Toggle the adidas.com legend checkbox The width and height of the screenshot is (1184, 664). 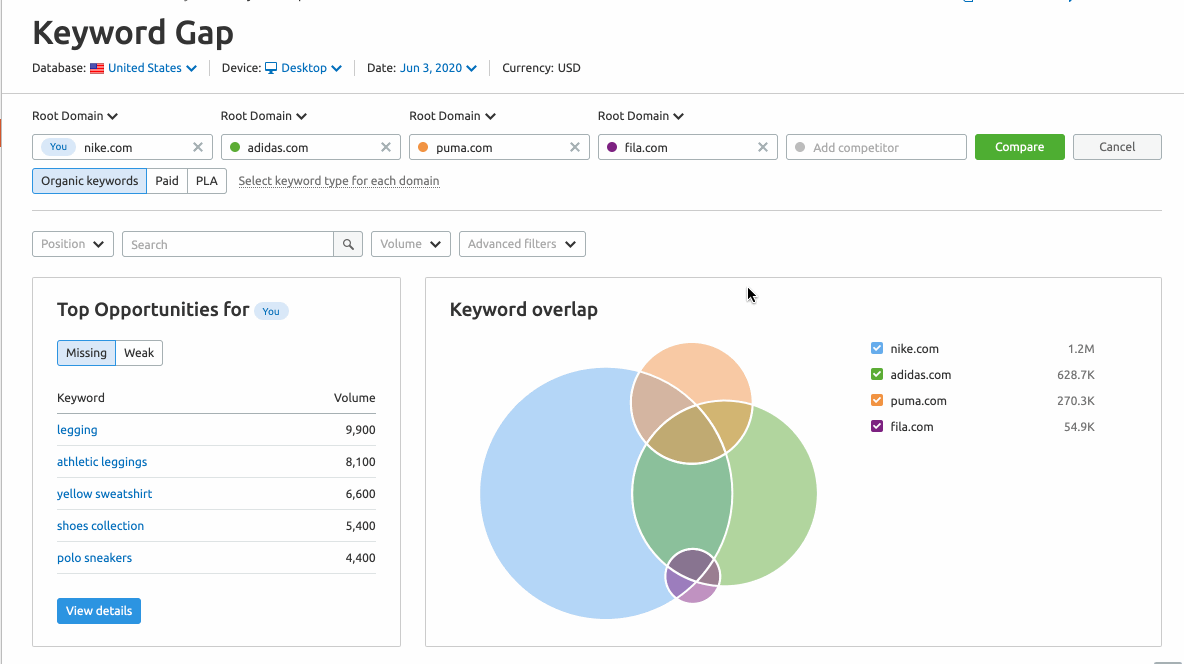click(x=877, y=375)
